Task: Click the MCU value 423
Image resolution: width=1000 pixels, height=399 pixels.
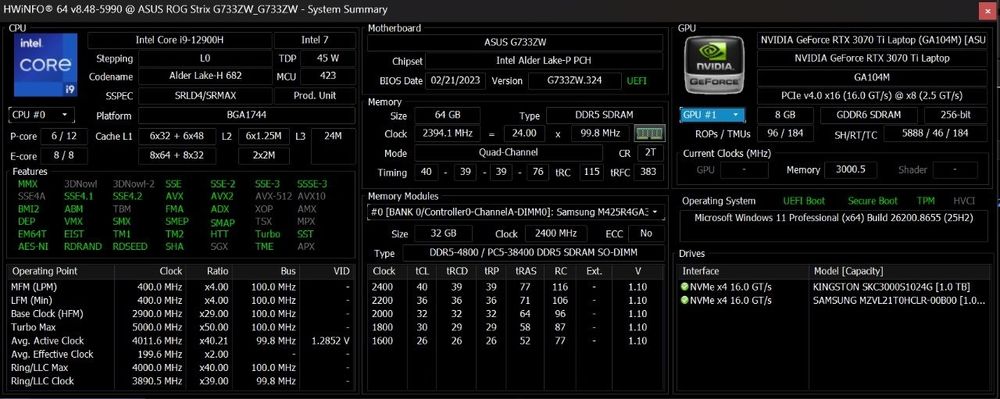Action: (x=328, y=76)
